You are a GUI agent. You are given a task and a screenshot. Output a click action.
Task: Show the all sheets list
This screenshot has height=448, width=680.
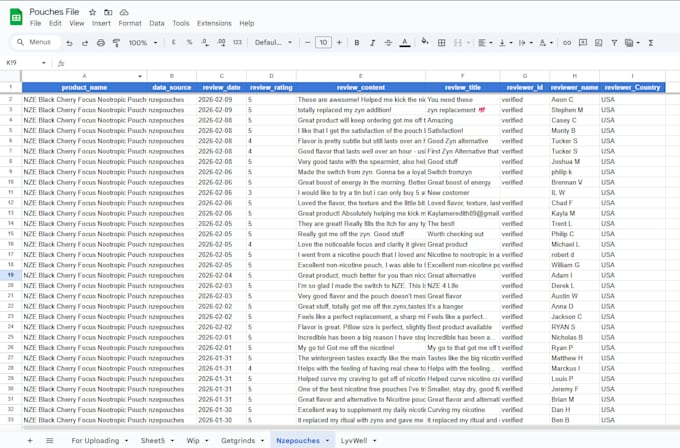pos(50,441)
